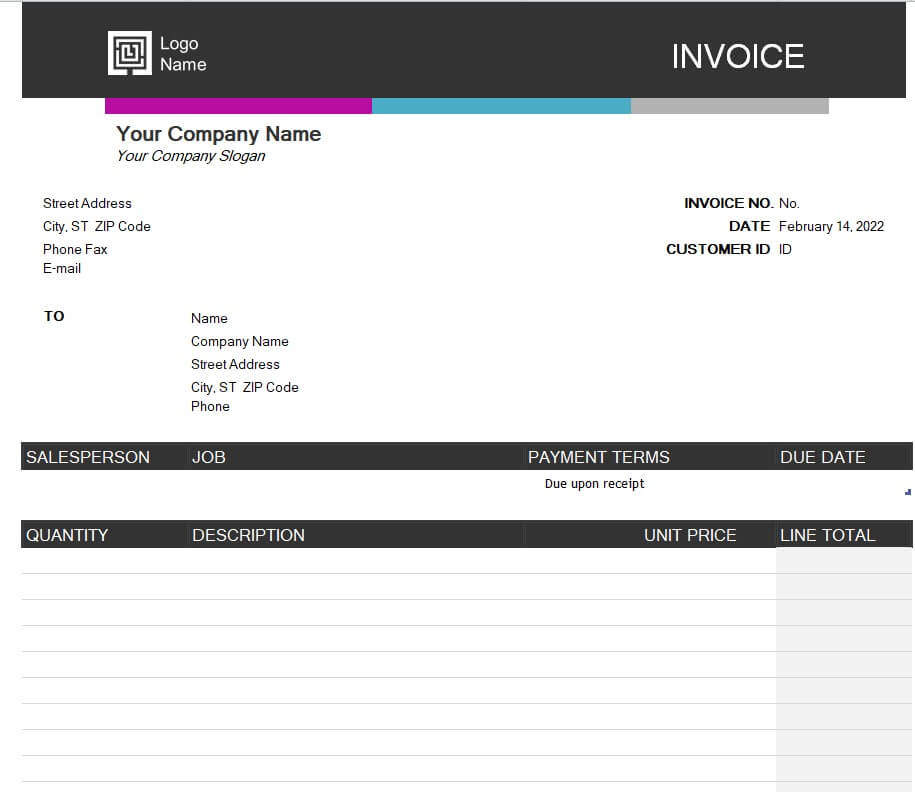Click the DESCRIPTION column header
Screen dimensions: 915x792
pyautogui.click(x=248, y=535)
